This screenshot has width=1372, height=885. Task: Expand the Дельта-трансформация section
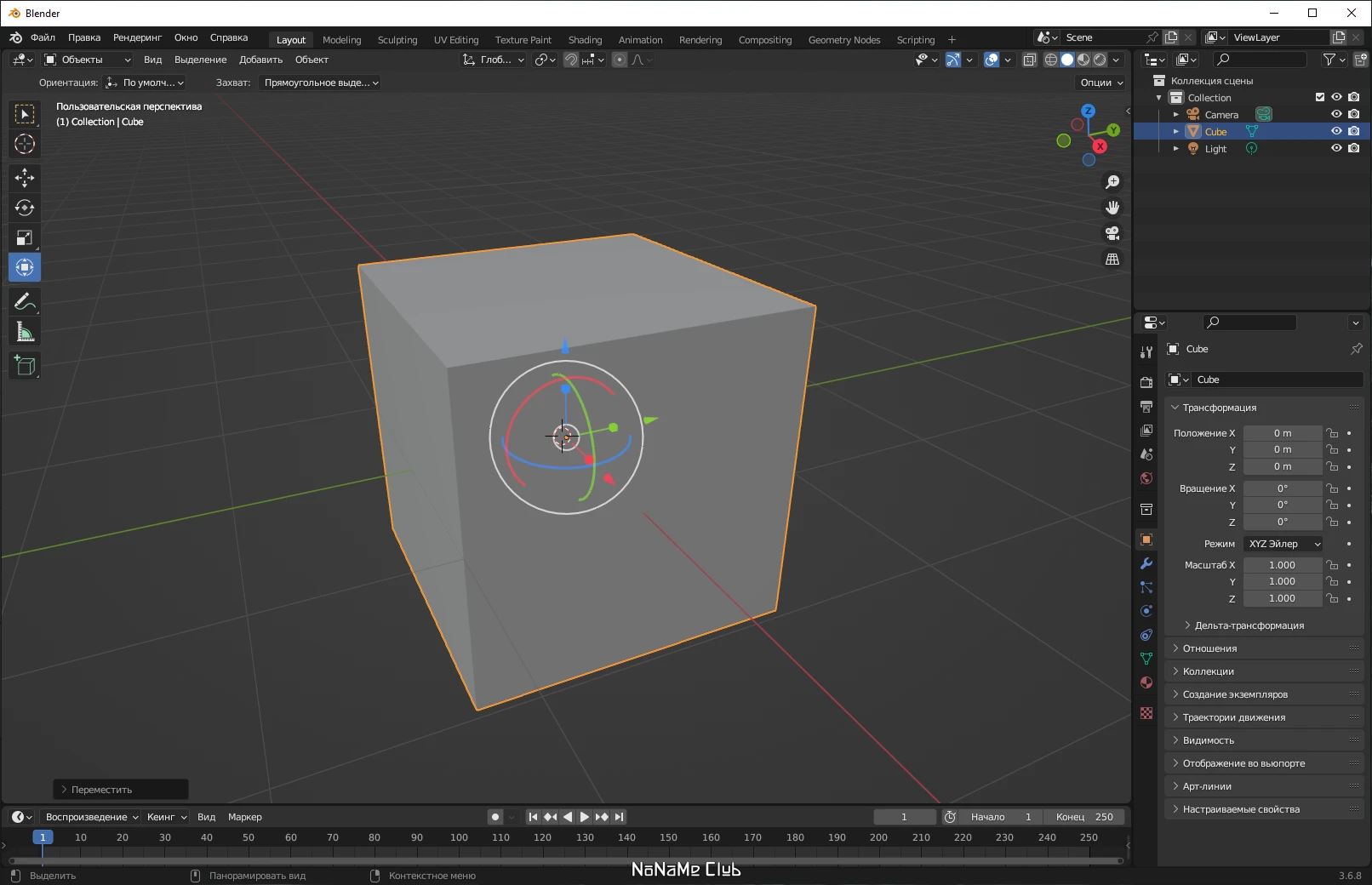1249,625
